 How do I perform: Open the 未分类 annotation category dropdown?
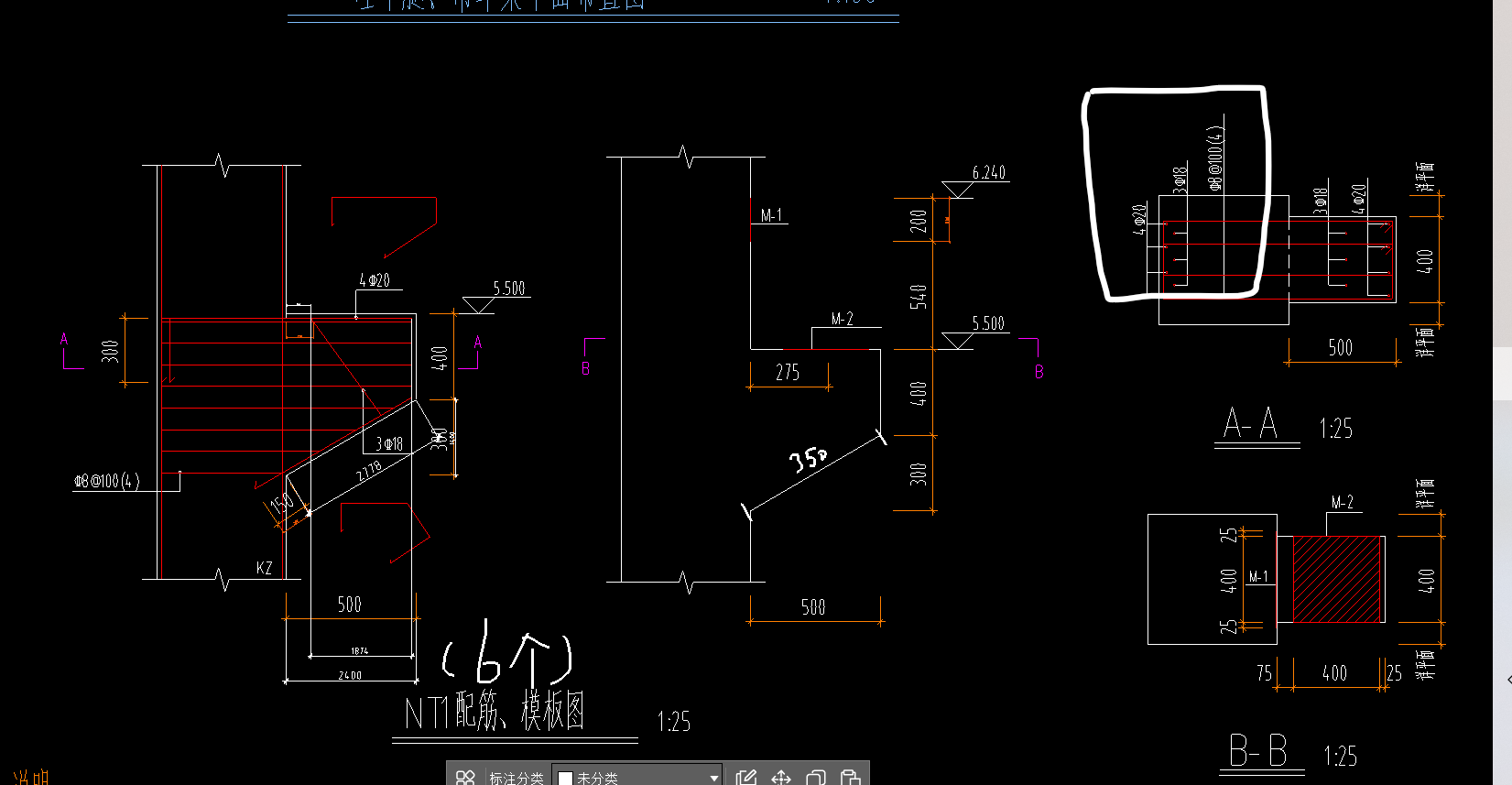click(637, 777)
